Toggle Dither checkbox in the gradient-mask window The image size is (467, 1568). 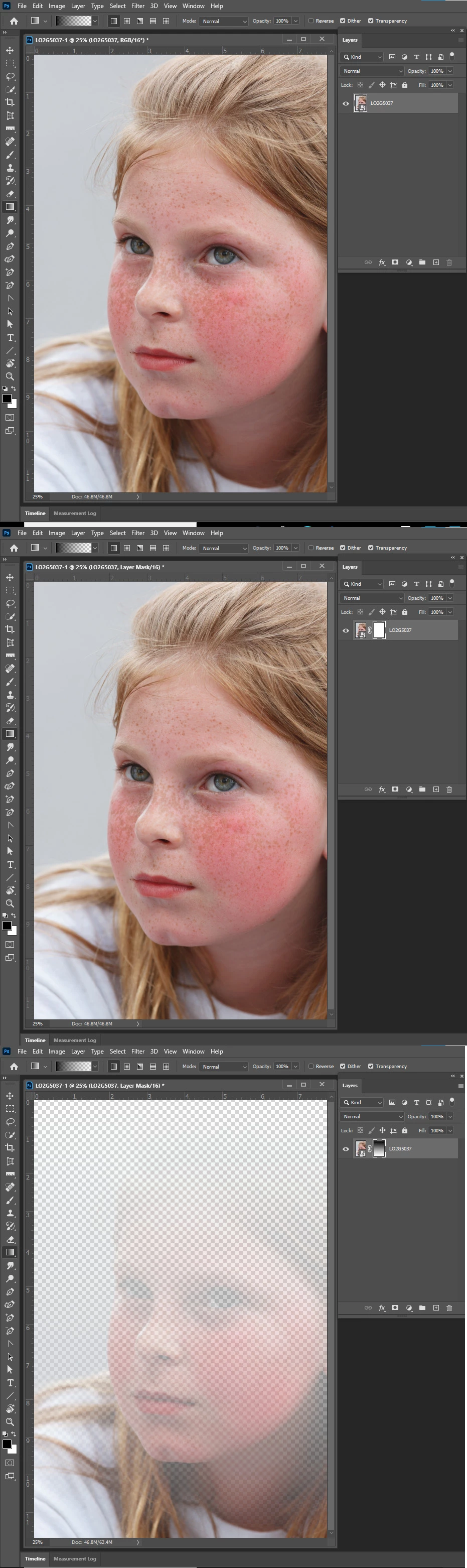tap(342, 1067)
